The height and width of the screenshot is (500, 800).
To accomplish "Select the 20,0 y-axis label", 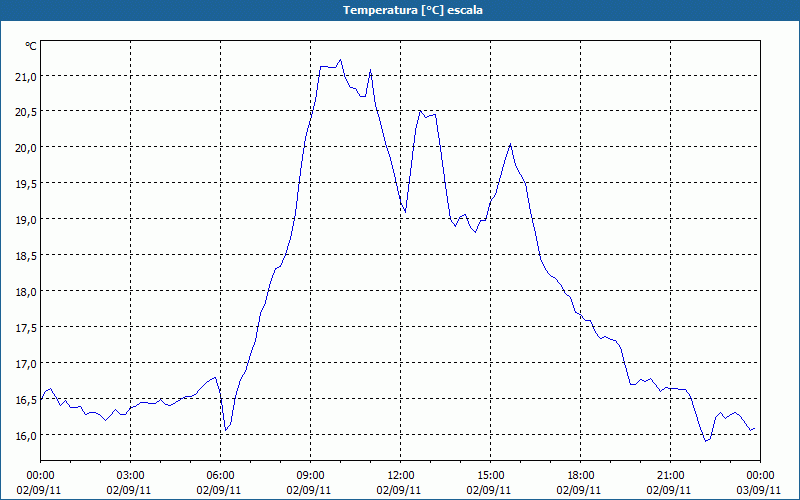I will 26,148.
